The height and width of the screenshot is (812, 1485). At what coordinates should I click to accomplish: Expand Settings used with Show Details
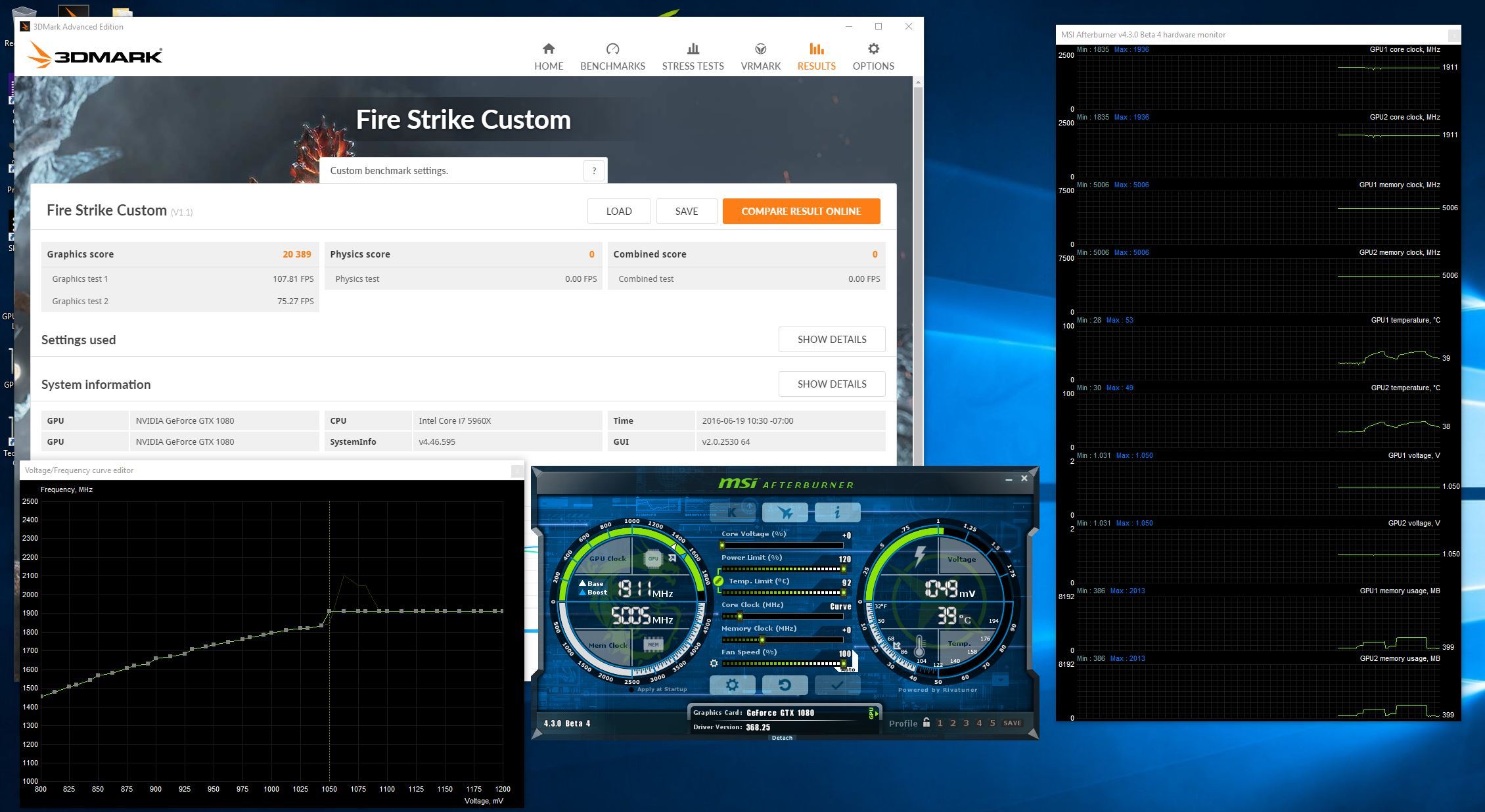[x=831, y=339]
